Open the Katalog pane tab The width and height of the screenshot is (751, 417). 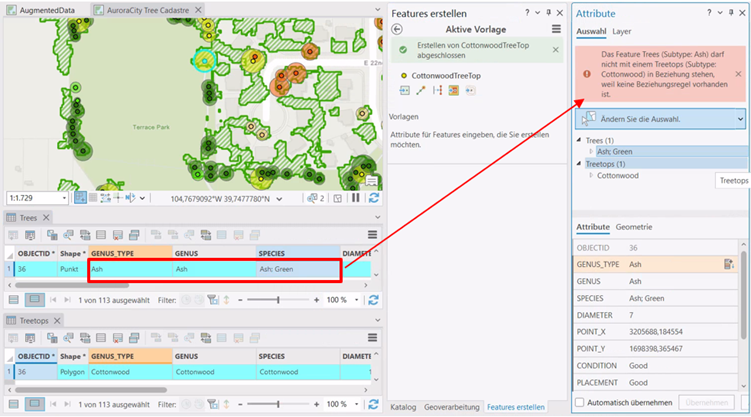[x=403, y=407]
